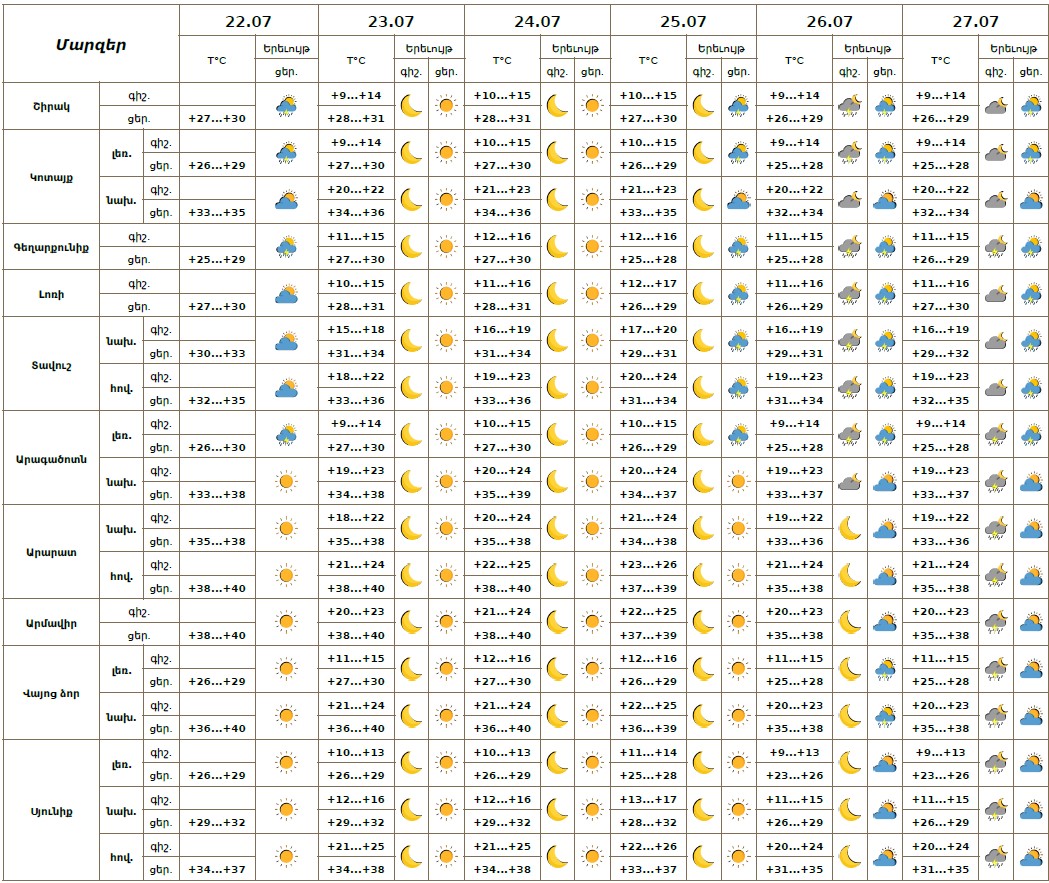Viewport: 1049px width, 883px height.
Task: Click Արմավիր daytime weather icon for 27.07
Action: 1030,622
